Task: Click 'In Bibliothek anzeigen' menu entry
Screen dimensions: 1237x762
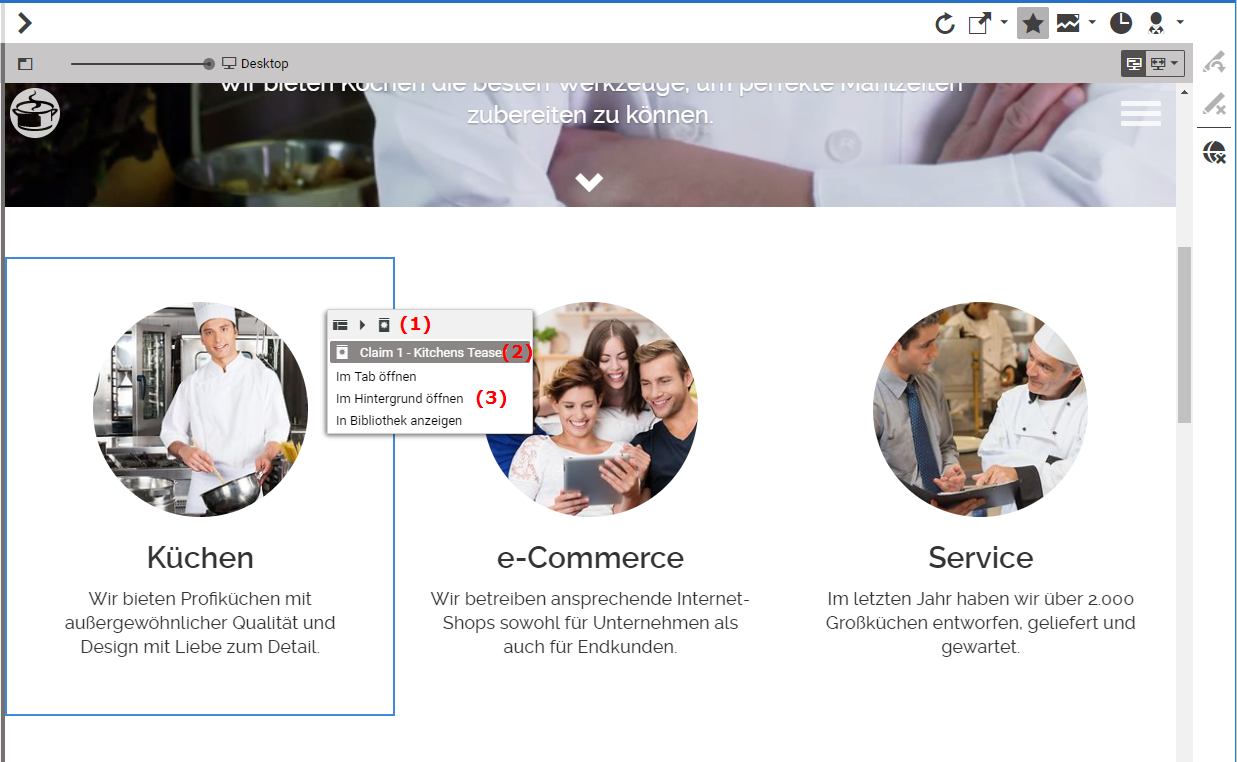Action: point(399,421)
